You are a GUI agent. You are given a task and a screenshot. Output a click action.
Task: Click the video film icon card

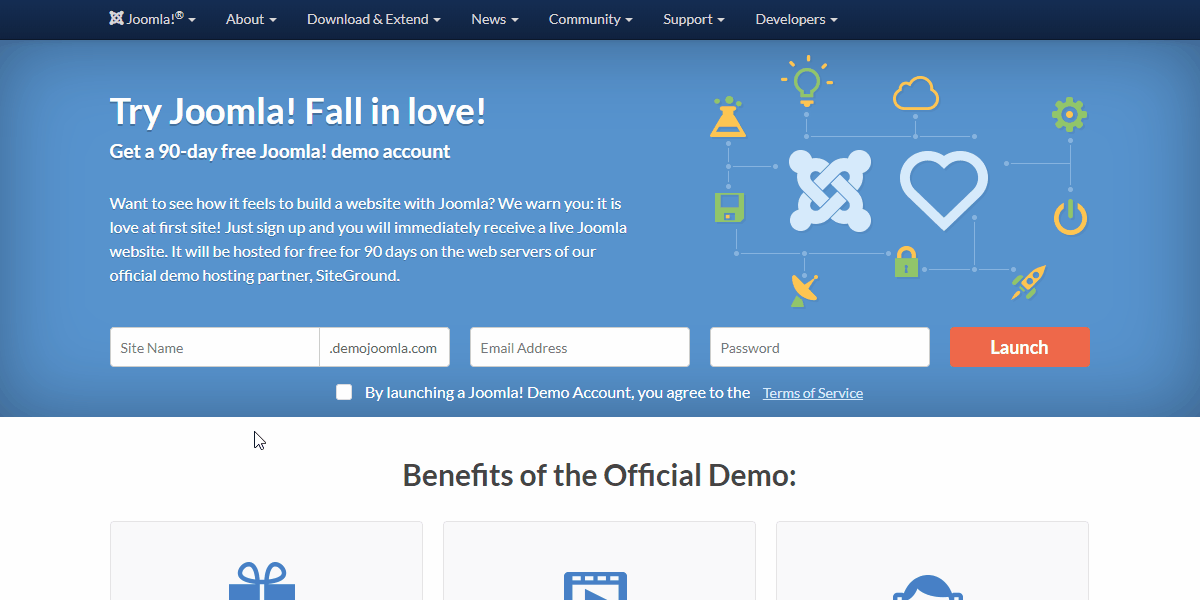point(599,560)
